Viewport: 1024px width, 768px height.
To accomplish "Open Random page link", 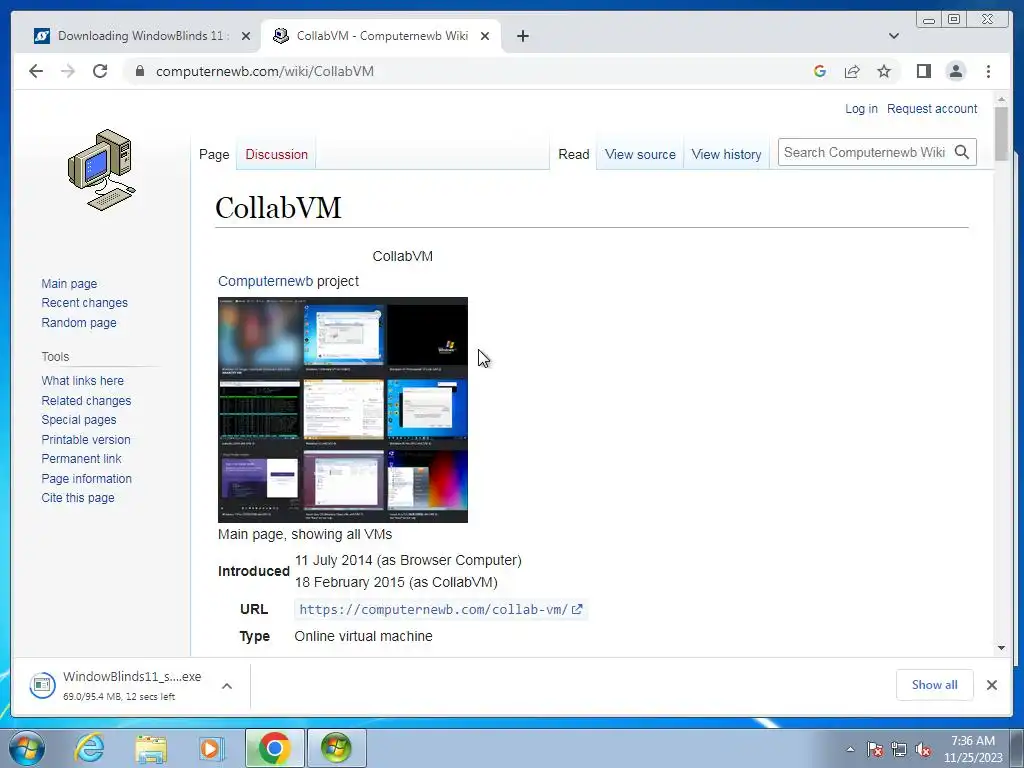I will pos(79,323).
